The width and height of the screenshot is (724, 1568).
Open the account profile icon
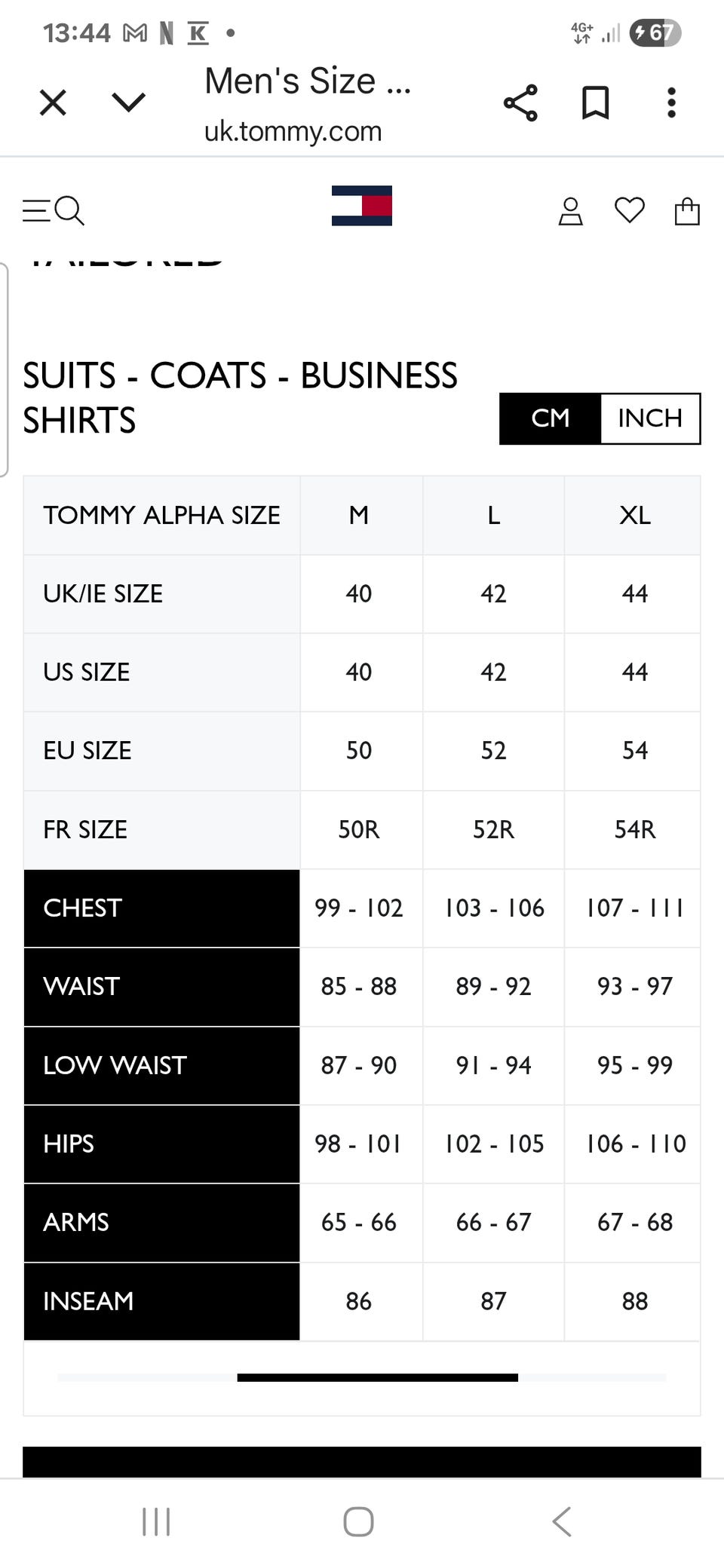tap(570, 211)
